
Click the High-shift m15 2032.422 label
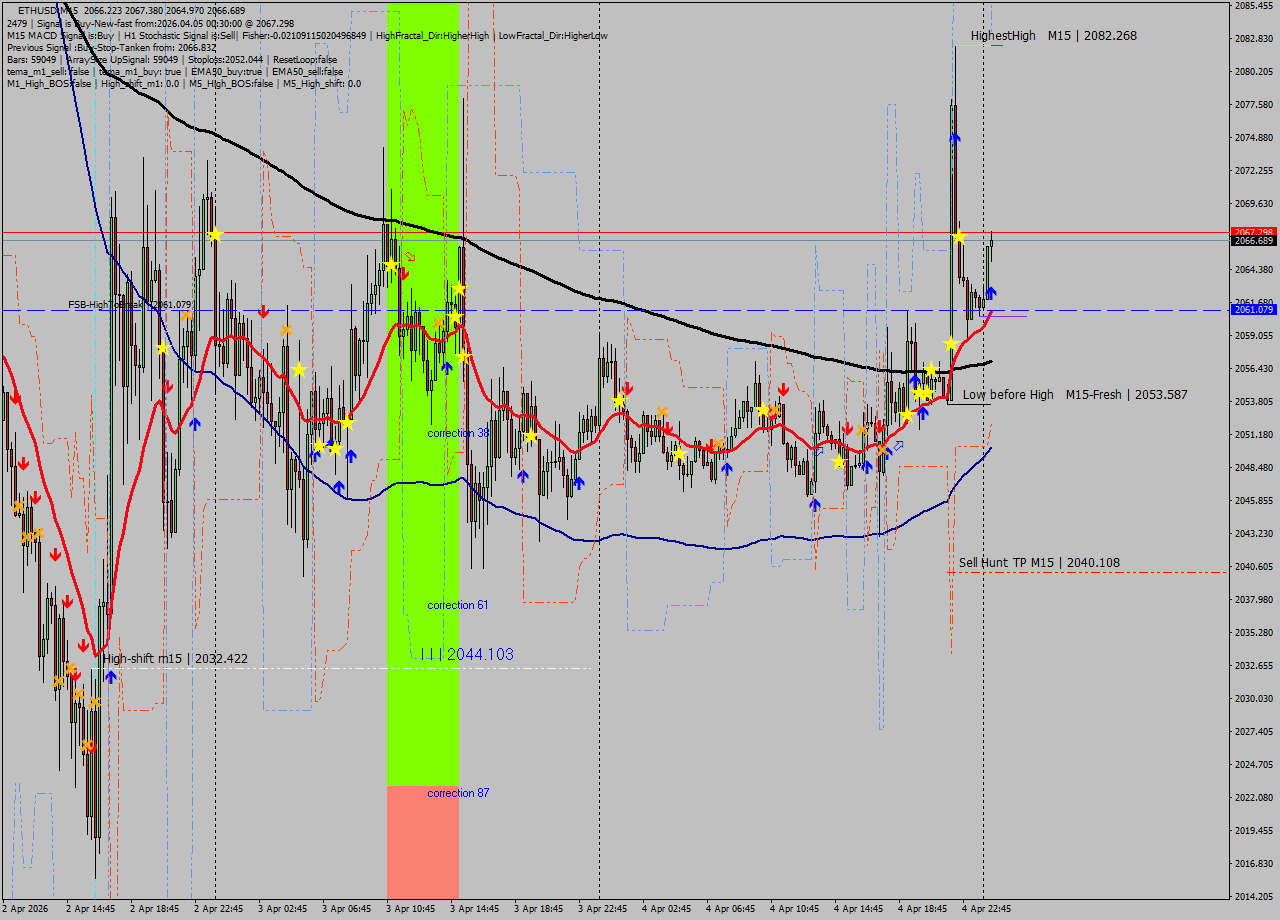[175, 659]
